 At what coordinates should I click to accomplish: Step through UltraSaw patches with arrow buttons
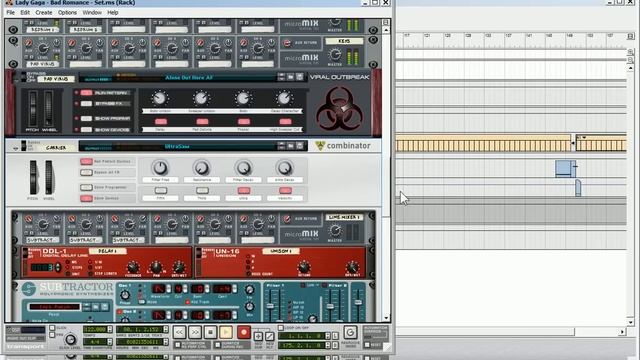(281, 146)
